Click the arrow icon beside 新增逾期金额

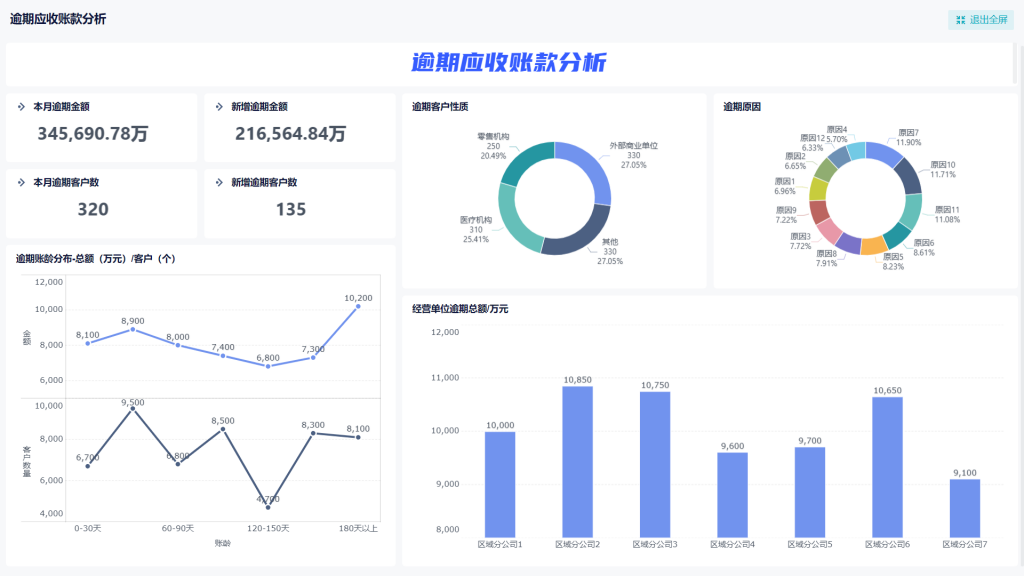pyautogui.click(x=219, y=106)
